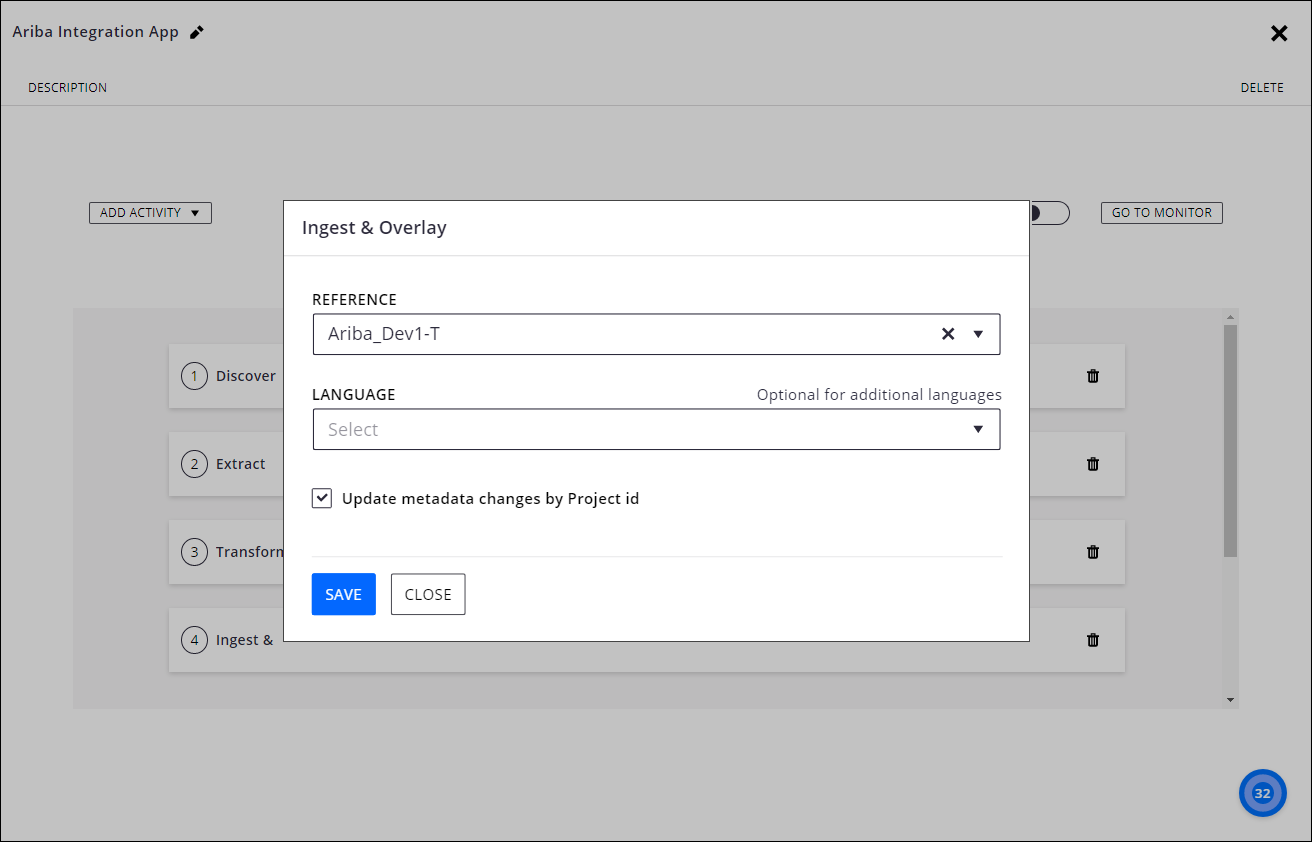Delete the Discover activity via its trash icon
The image size is (1312, 842).
1093,376
